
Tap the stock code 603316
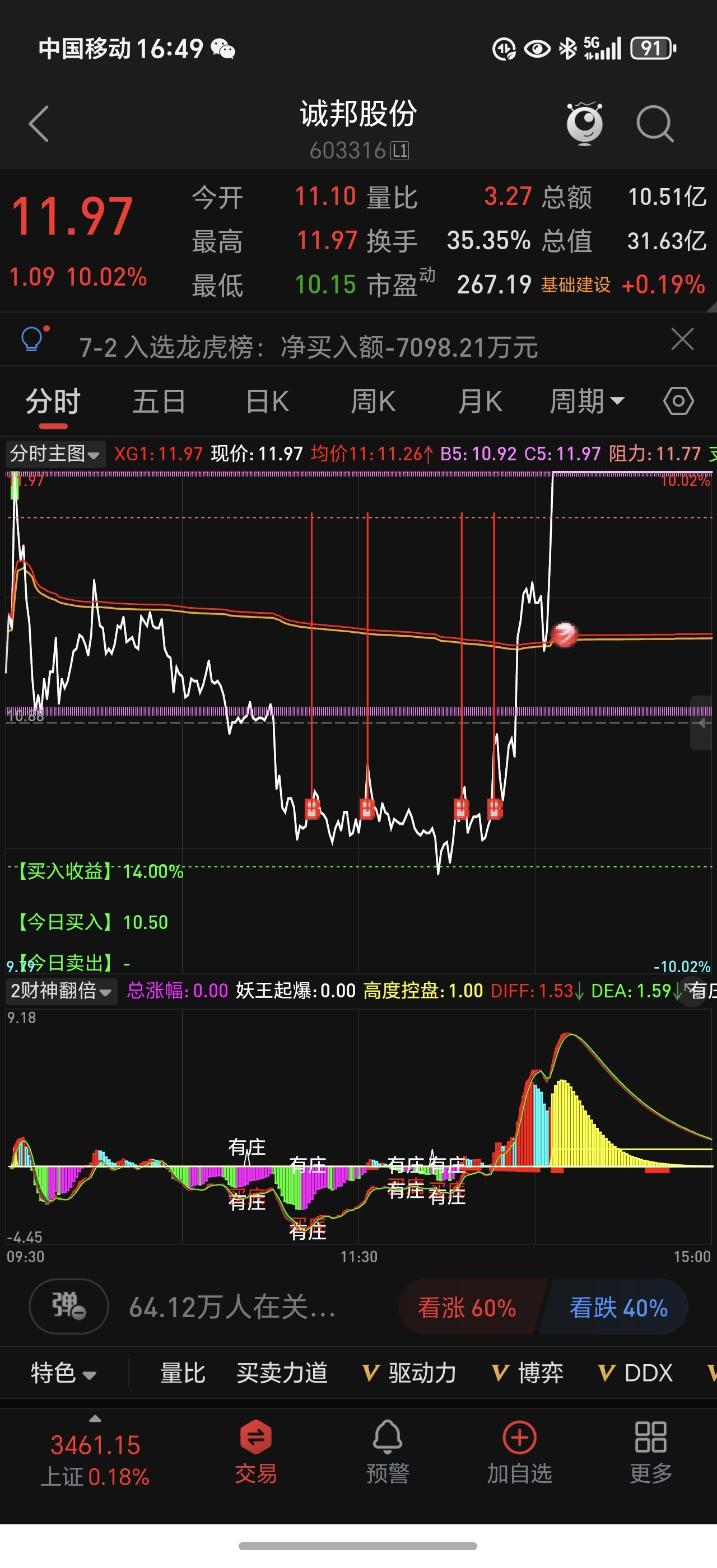click(347, 150)
